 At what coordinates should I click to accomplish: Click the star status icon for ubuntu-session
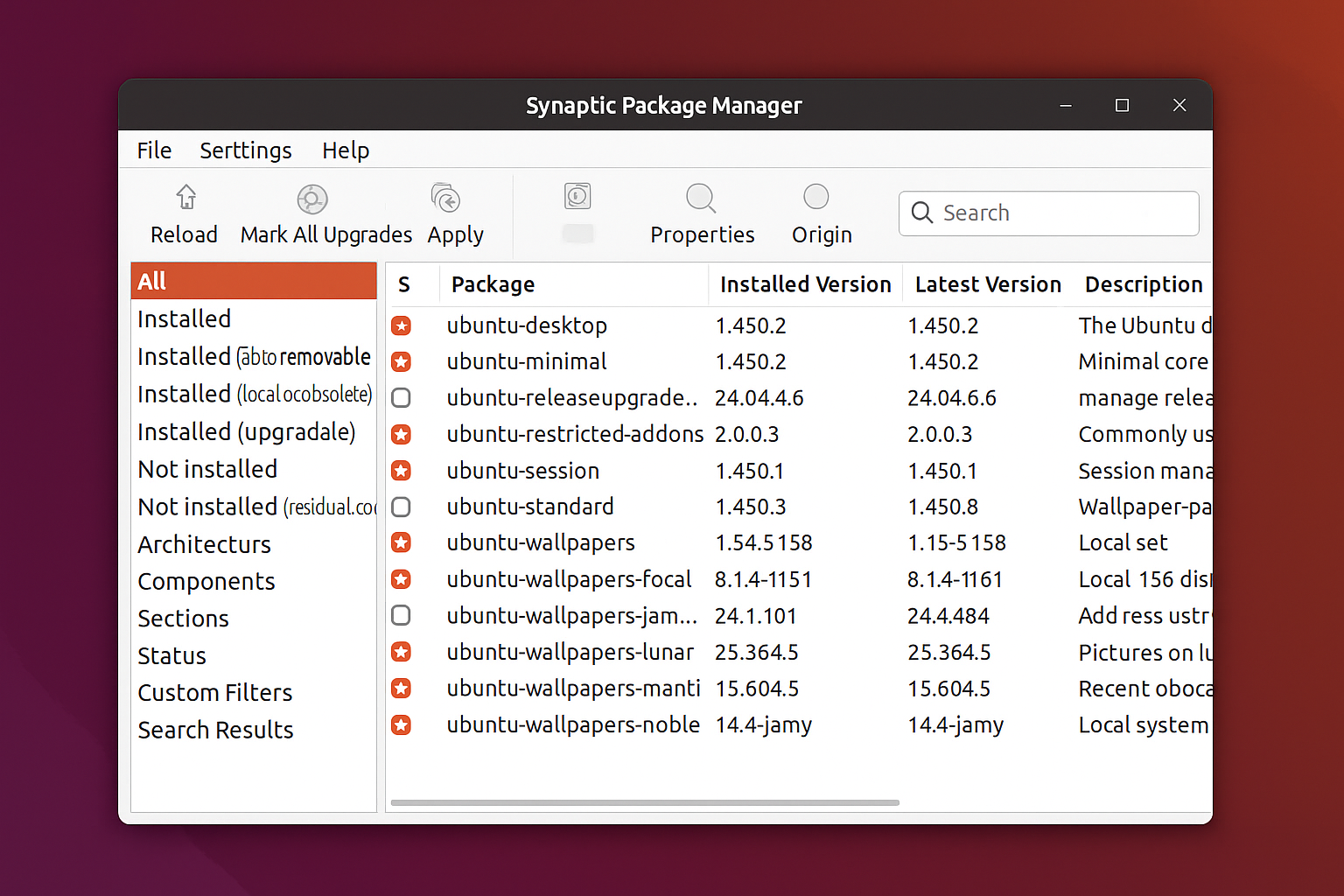(x=401, y=470)
